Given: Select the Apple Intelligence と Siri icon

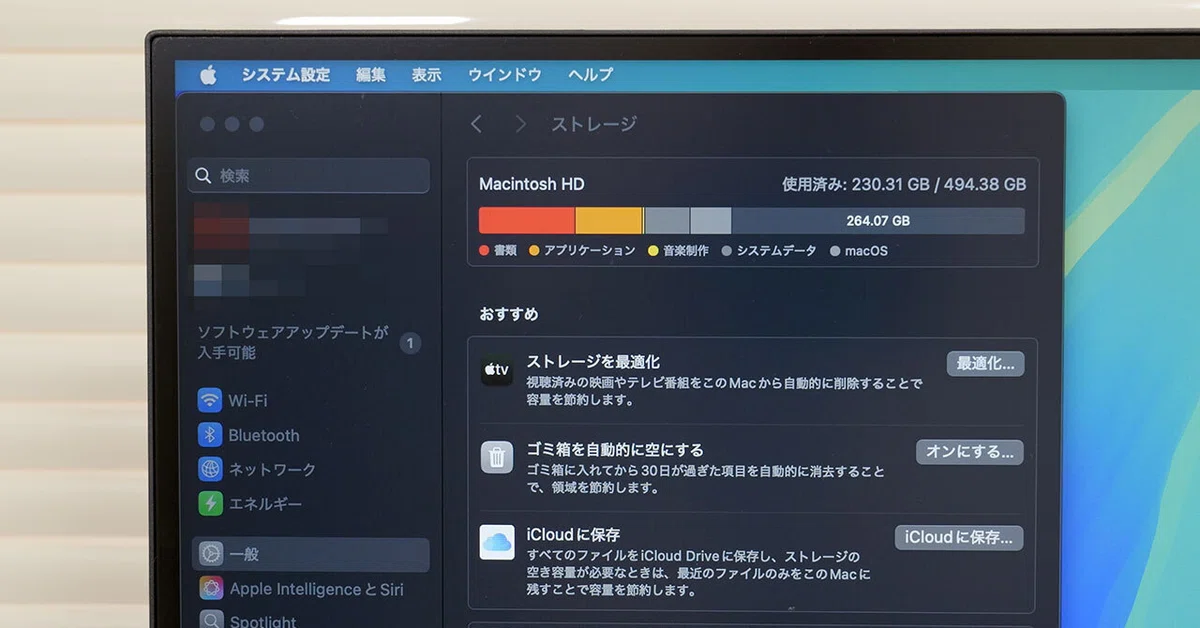Looking at the screenshot, I should click(210, 589).
